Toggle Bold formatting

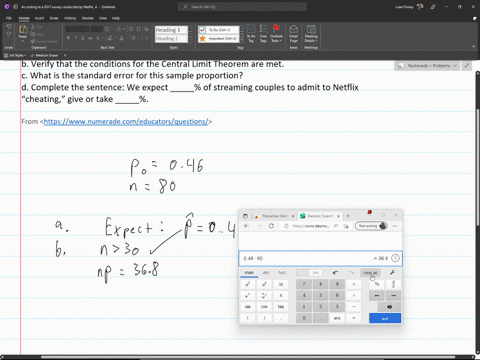point(68,38)
